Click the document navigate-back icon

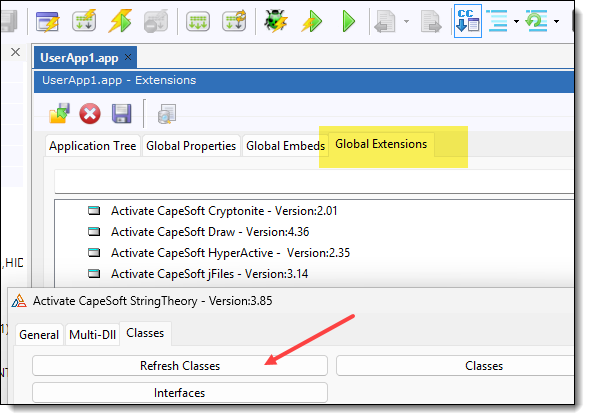385,21
